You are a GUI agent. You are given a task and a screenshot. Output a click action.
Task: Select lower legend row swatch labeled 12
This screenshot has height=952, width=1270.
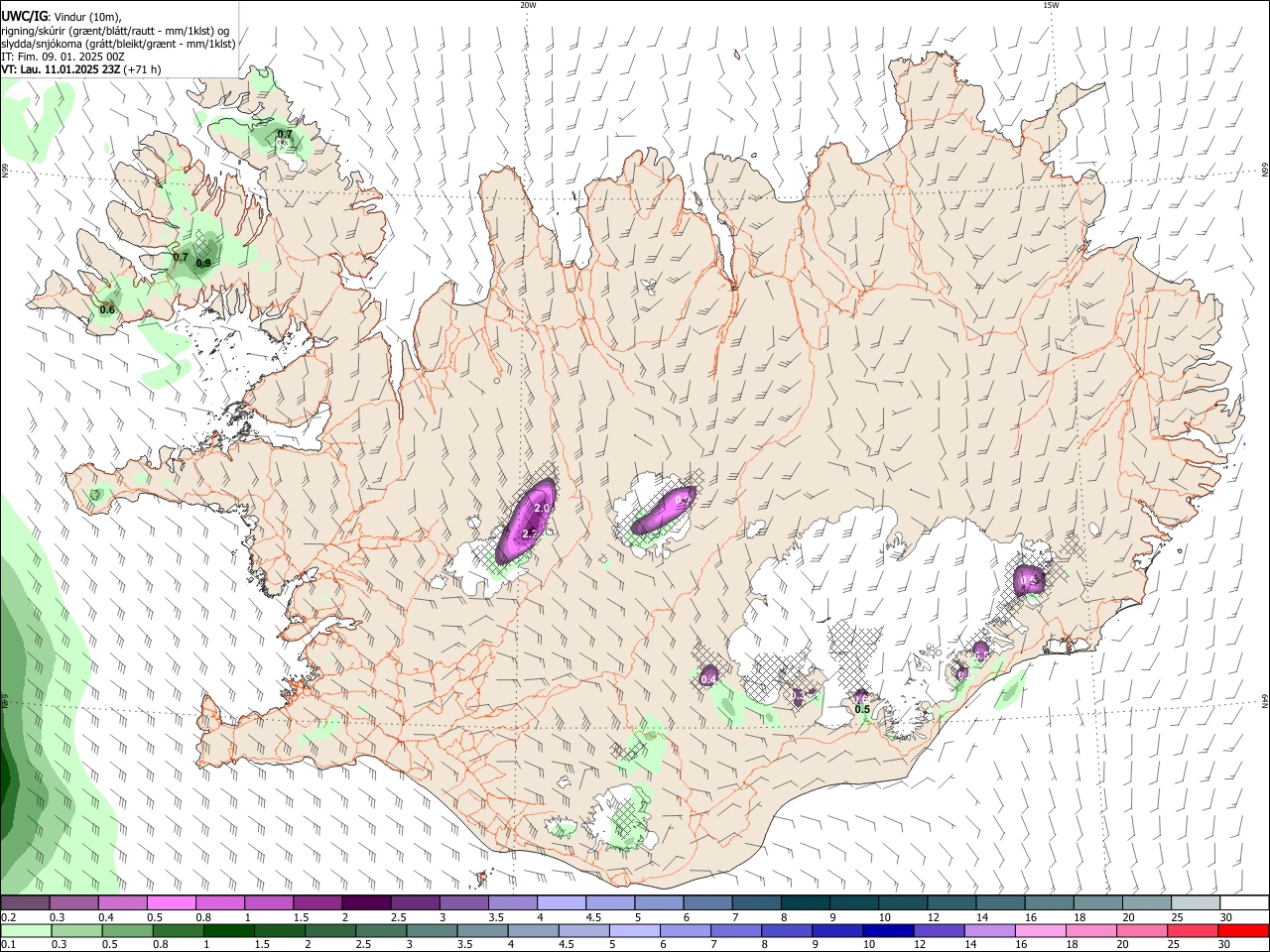(x=938, y=931)
